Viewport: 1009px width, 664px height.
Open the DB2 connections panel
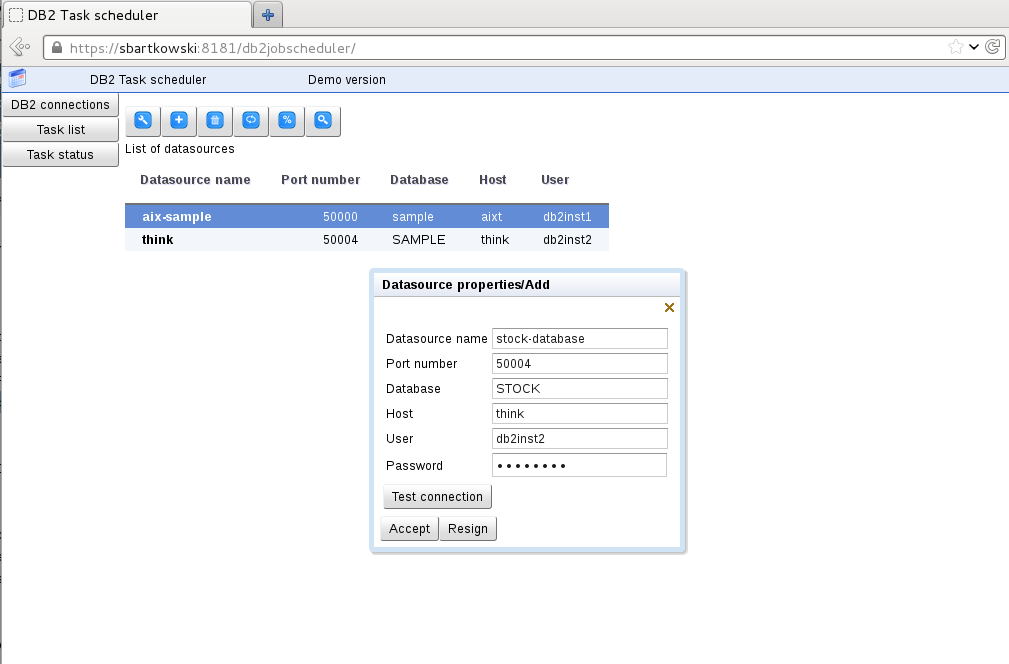tap(60, 104)
